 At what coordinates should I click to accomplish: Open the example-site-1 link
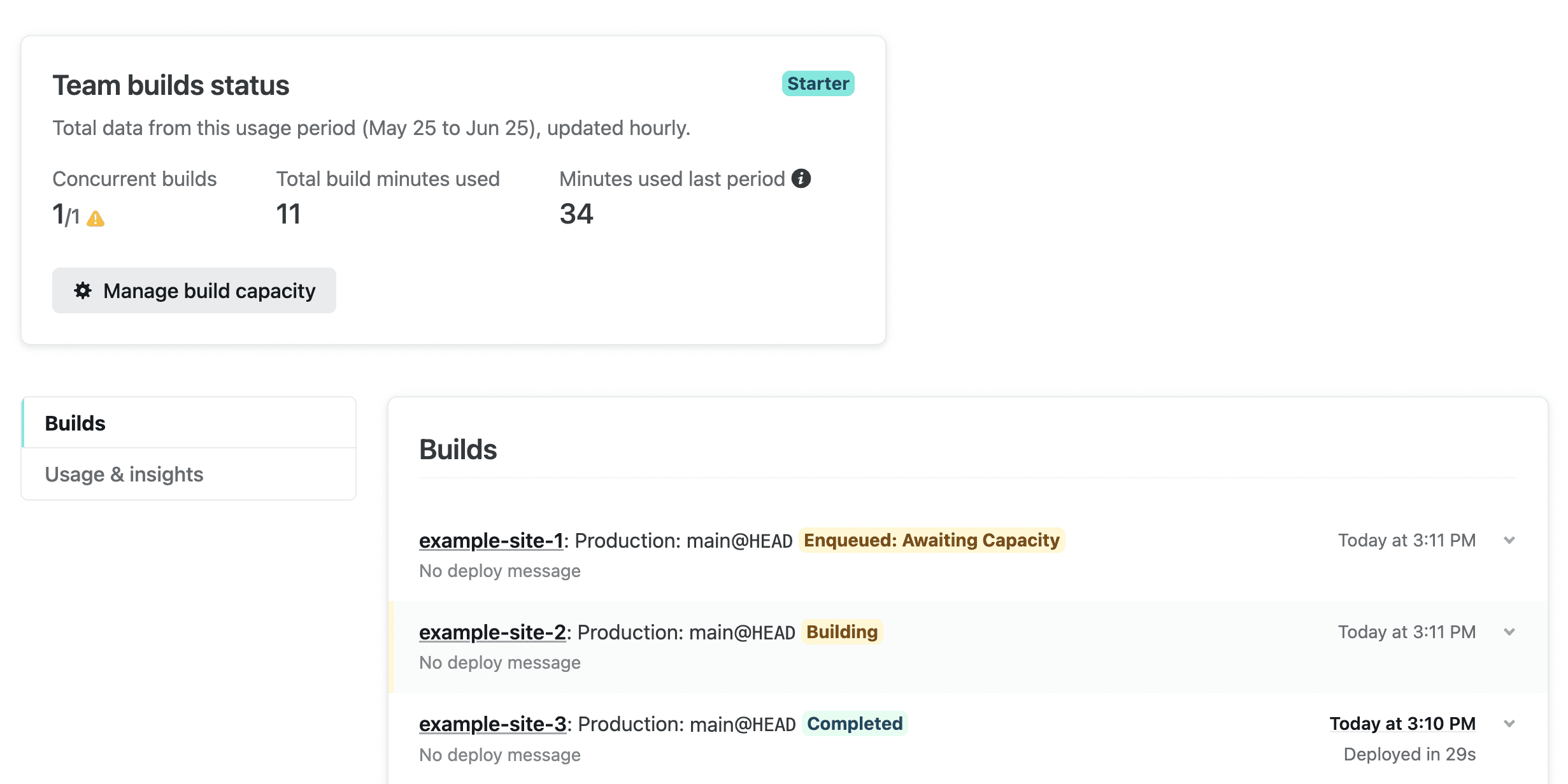[491, 541]
